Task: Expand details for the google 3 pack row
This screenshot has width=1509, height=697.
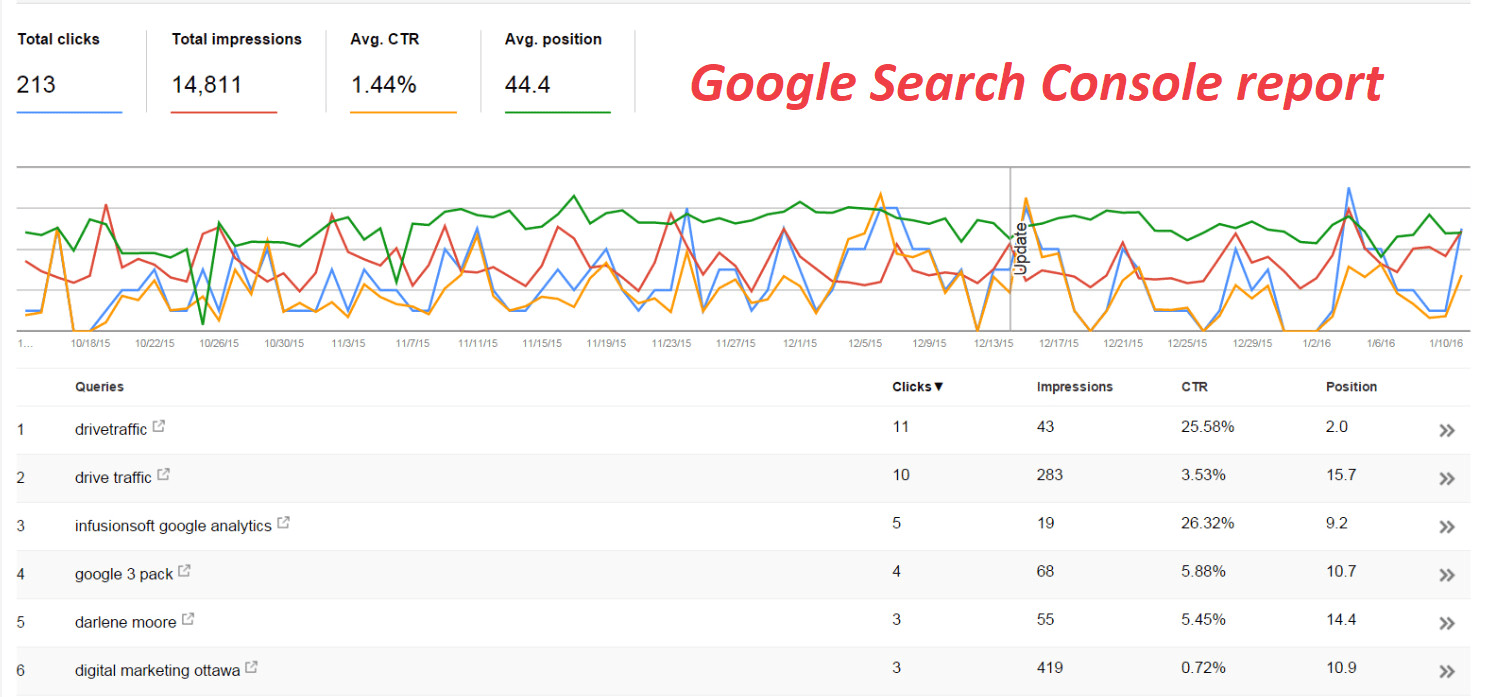Action: pos(1447,575)
